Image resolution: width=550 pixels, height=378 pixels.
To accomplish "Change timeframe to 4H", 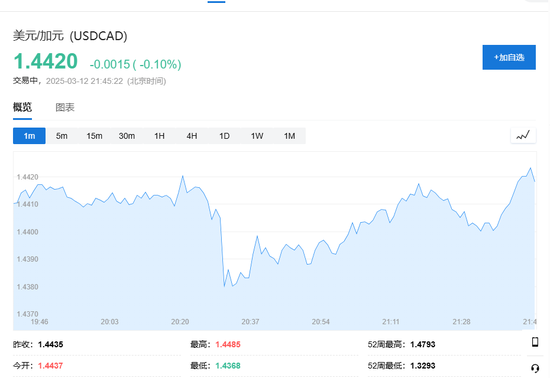I will click(x=192, y=136).
